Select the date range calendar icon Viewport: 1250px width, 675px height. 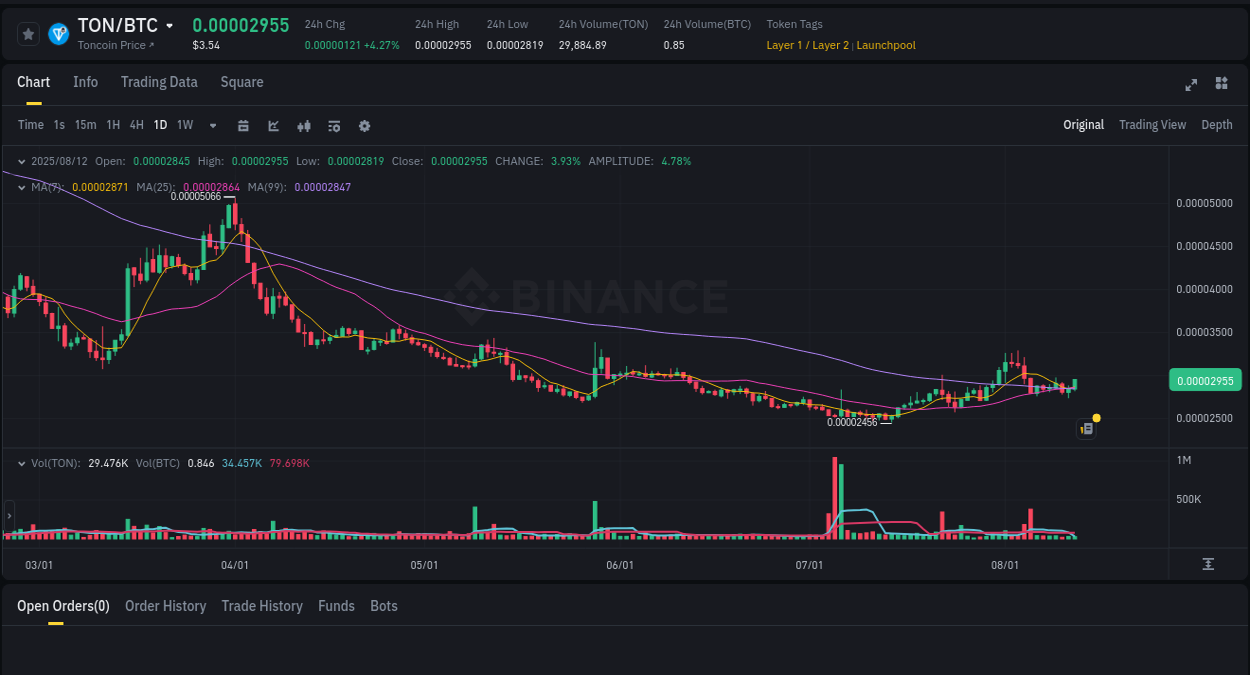tap(243, 125)
